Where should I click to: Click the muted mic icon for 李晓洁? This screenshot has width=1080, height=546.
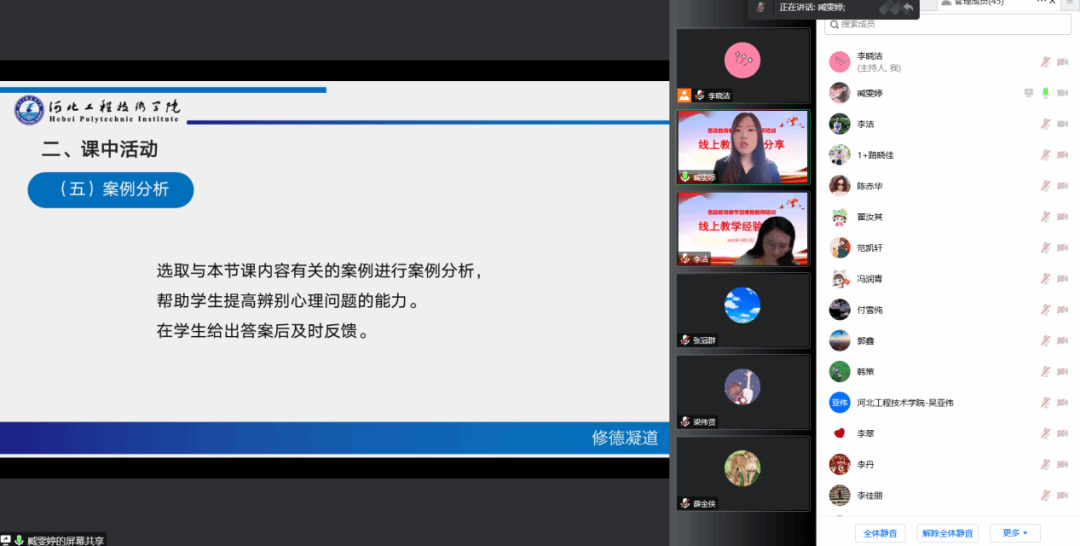1046,62
